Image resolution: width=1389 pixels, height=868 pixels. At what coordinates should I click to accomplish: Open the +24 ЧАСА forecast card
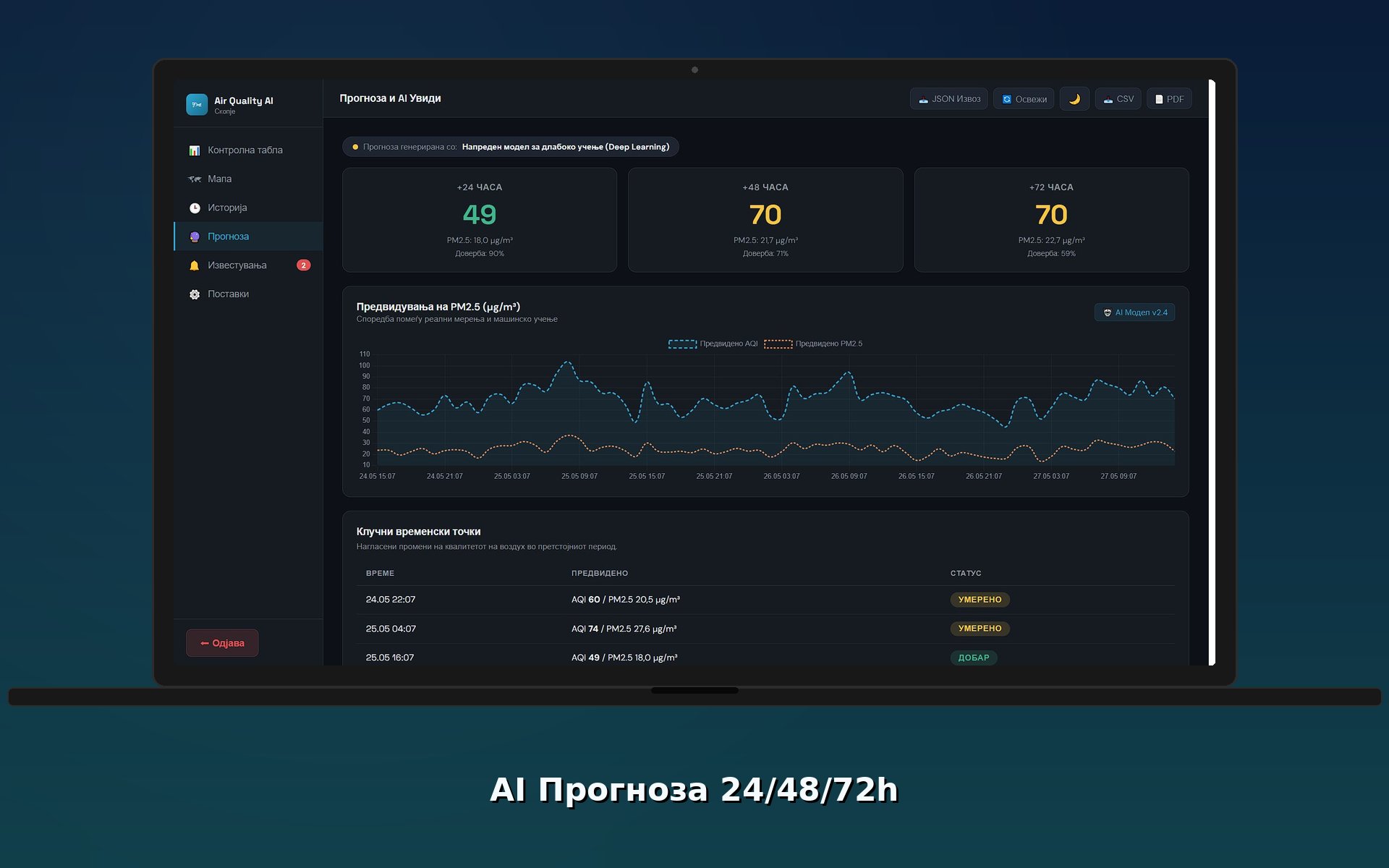tap(480, 220)
